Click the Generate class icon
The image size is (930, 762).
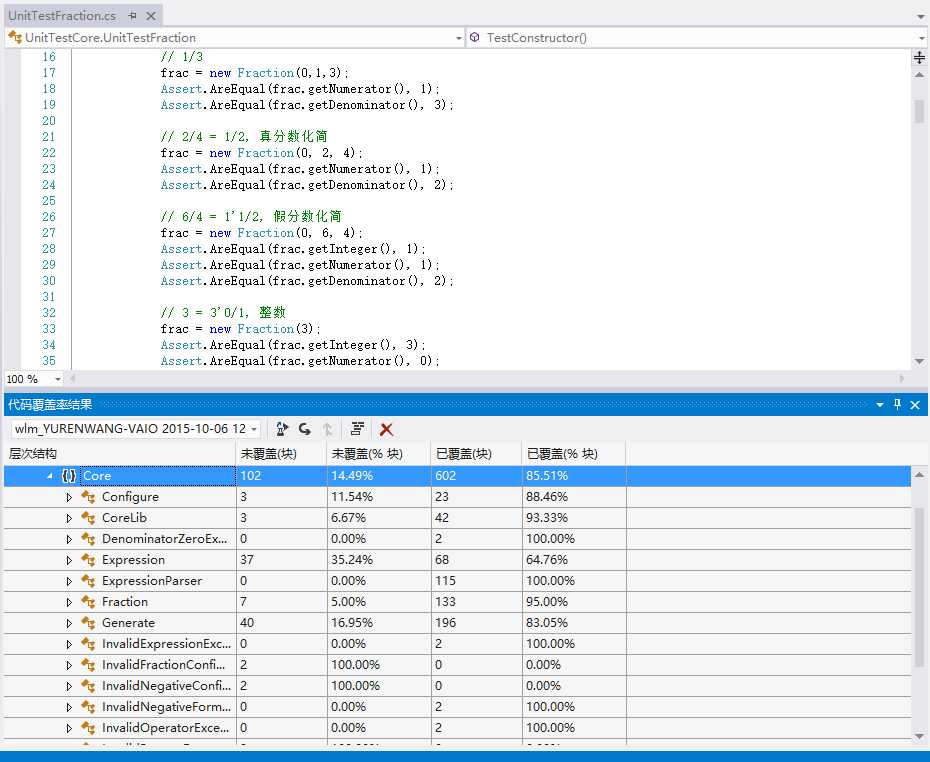click(x=88, y=623)
